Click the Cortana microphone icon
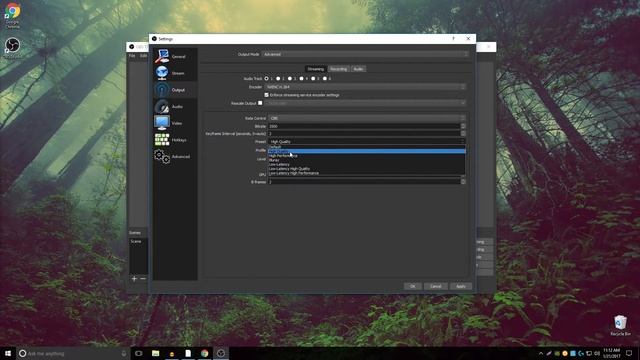Screen dimensions: 640x360 click(124, 353)
